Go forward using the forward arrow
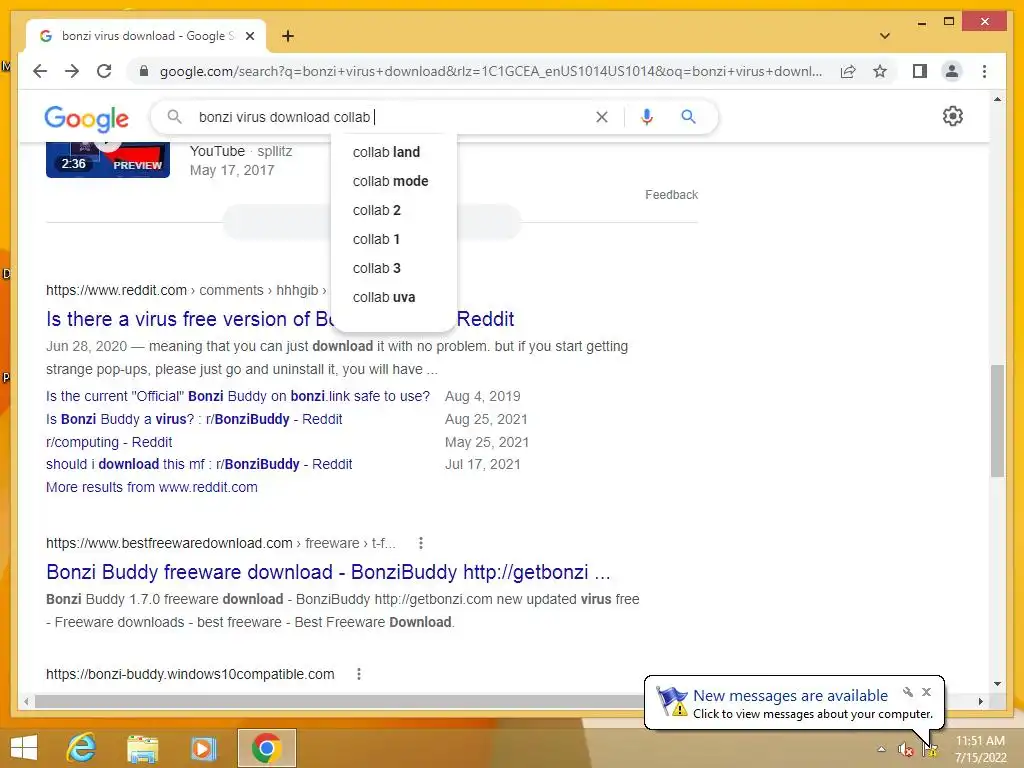1024x768 pixels. [x=72, y=71]
